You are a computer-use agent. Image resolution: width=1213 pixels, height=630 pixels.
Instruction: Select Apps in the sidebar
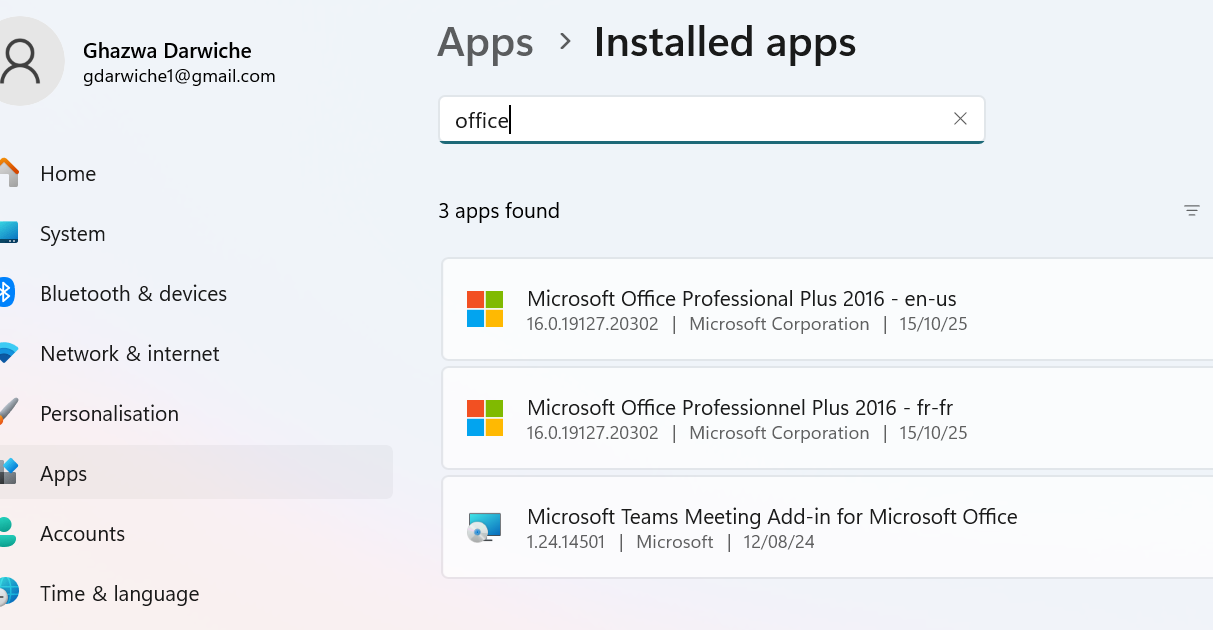coord(64,474)
